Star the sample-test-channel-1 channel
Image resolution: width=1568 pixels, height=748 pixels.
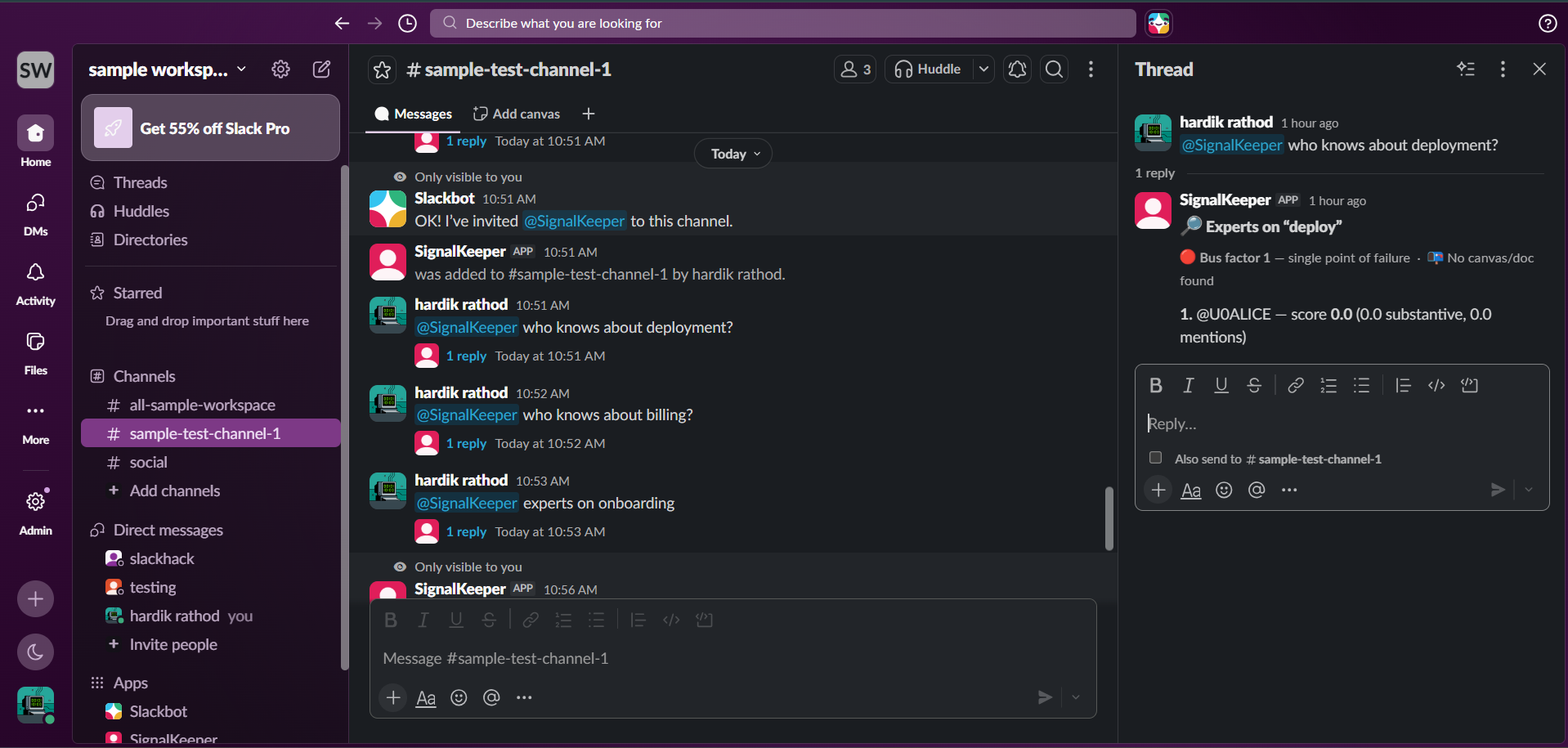[x=382, y=70]
